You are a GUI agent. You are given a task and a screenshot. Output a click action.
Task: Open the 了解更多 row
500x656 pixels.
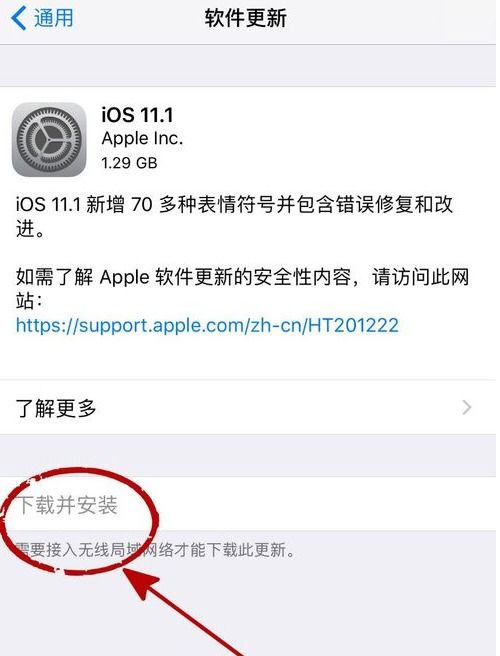(248, 407)
